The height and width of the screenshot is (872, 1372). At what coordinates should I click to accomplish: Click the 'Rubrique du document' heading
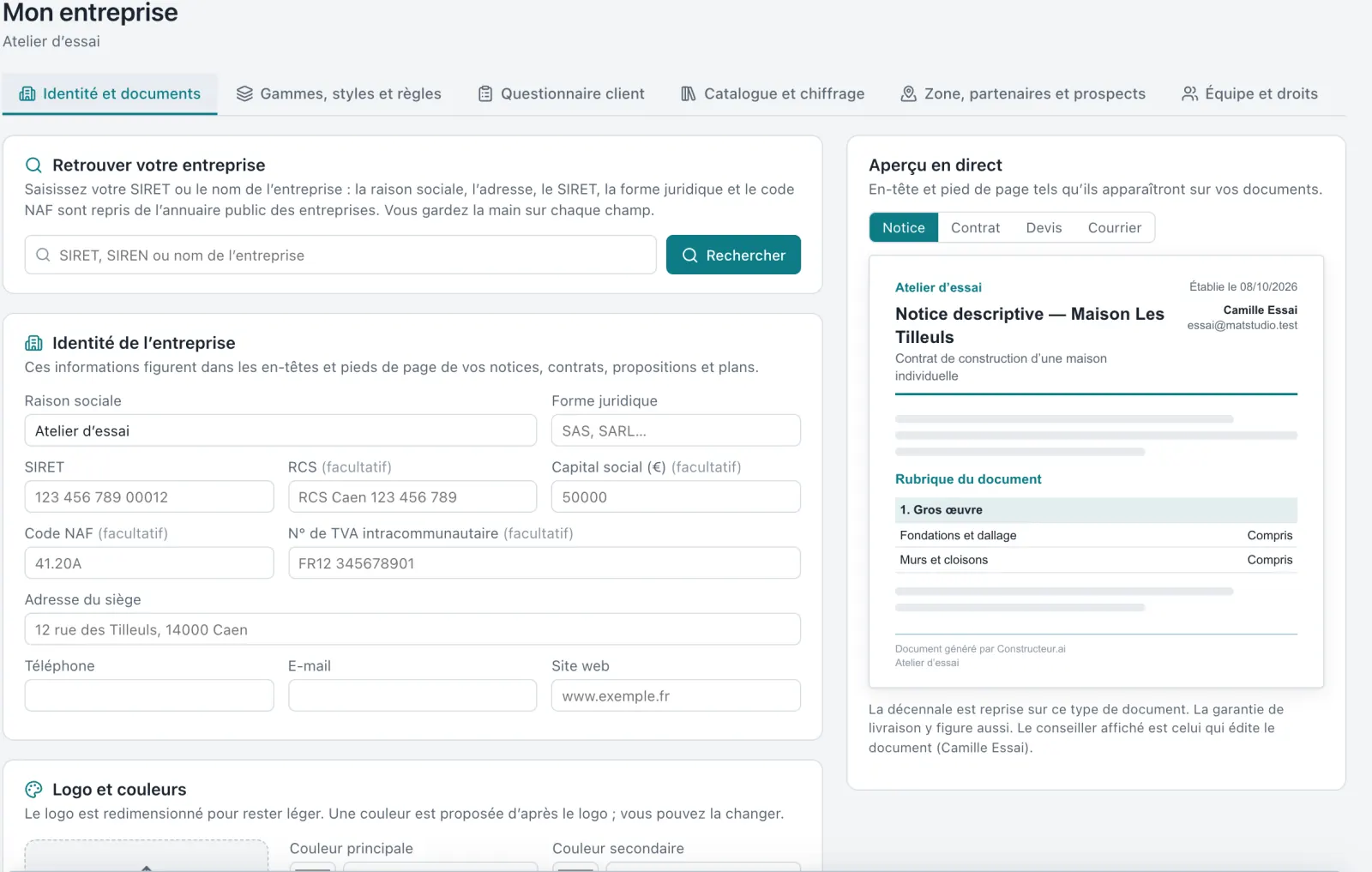click(x=968, y=479)
